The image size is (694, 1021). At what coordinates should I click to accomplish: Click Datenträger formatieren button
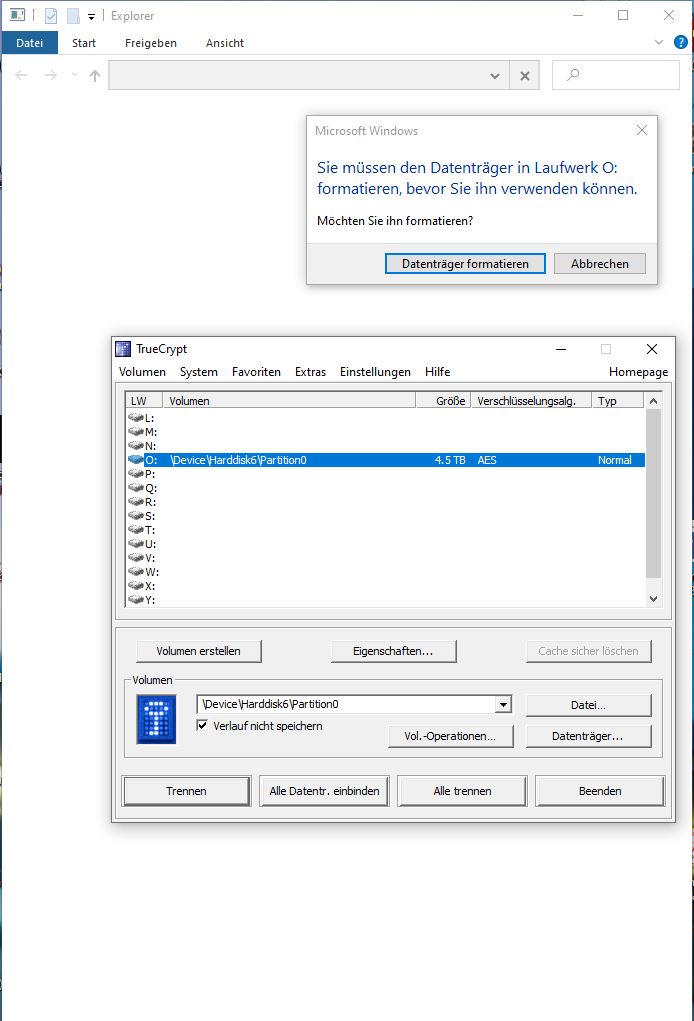pyautogui.click(x=465, y=264)
